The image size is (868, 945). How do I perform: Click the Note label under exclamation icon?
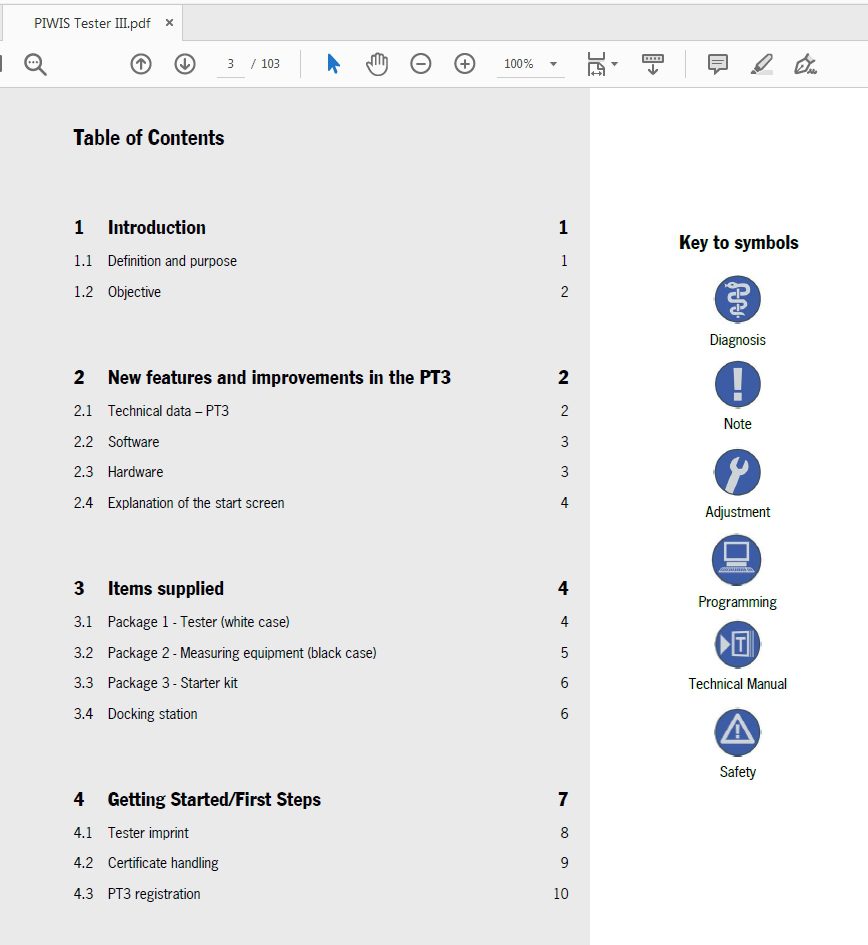[738, 424]
